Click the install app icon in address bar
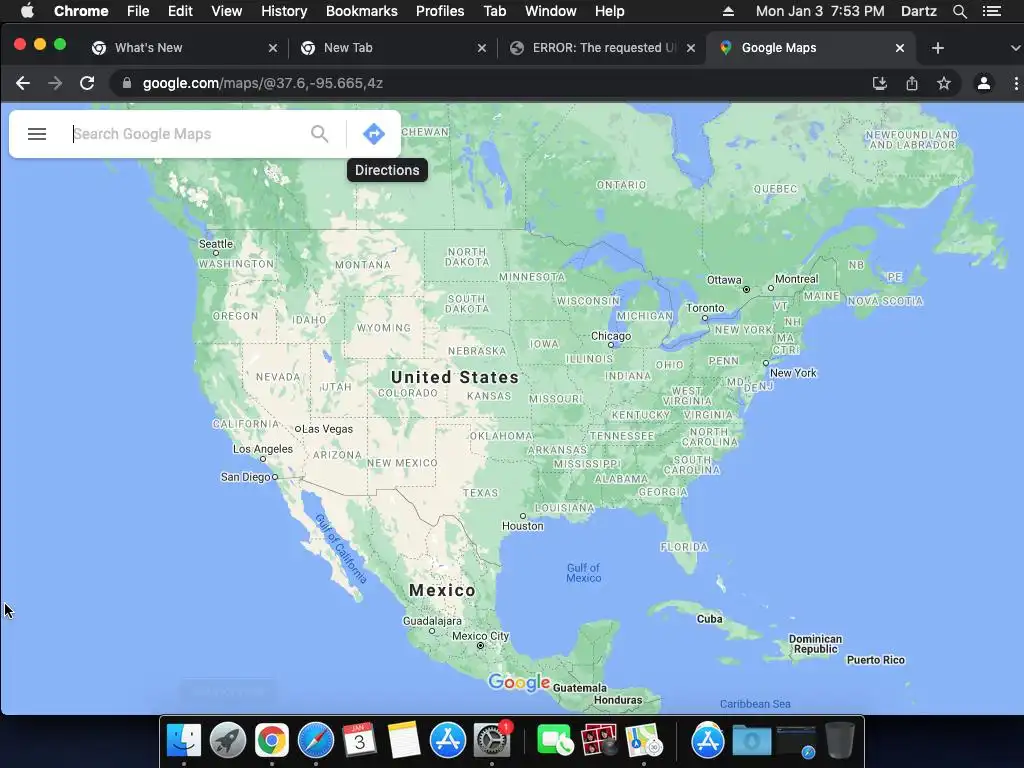Viewport: 1024px width, 768px height. (880, 83)
